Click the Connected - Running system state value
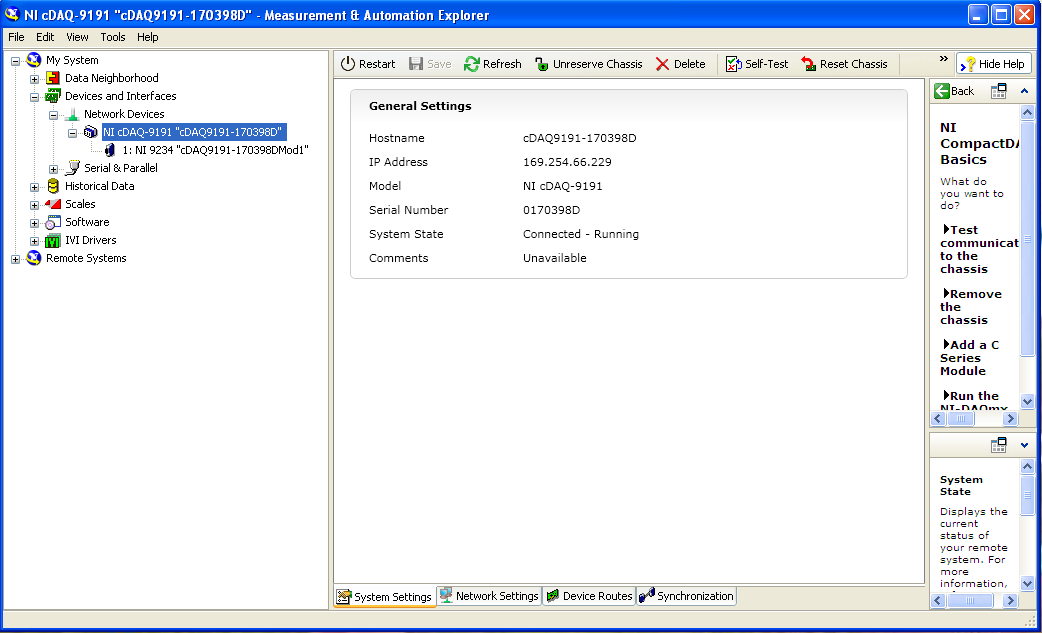Viewport: 1042px width, 633px height. coord(581,234)
